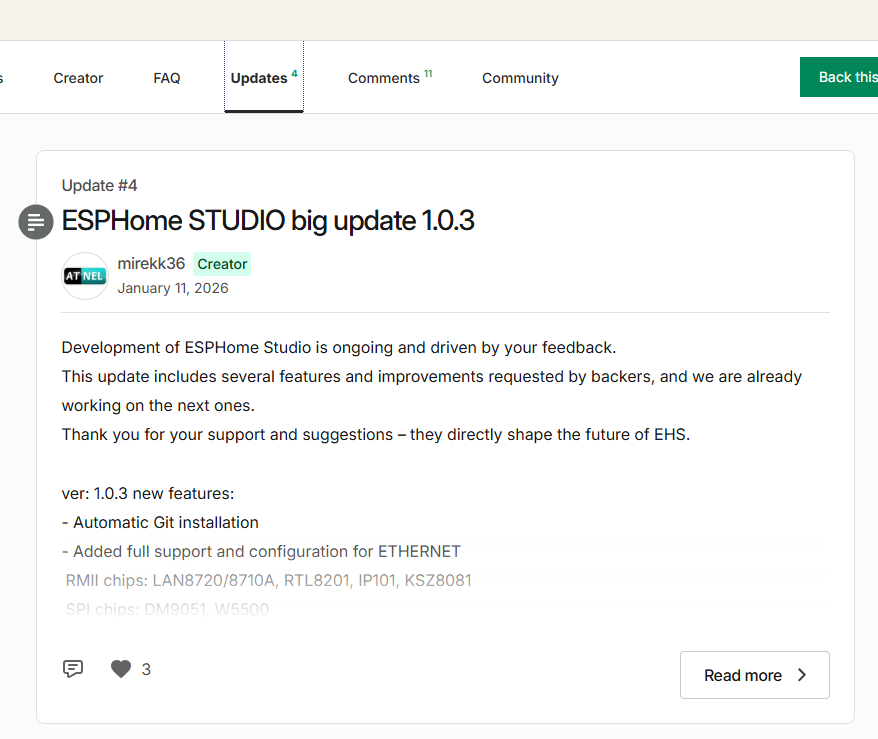Click the SPI chips DM9051, W5500 line
The image size is (878, 739).
click(167, 609)
